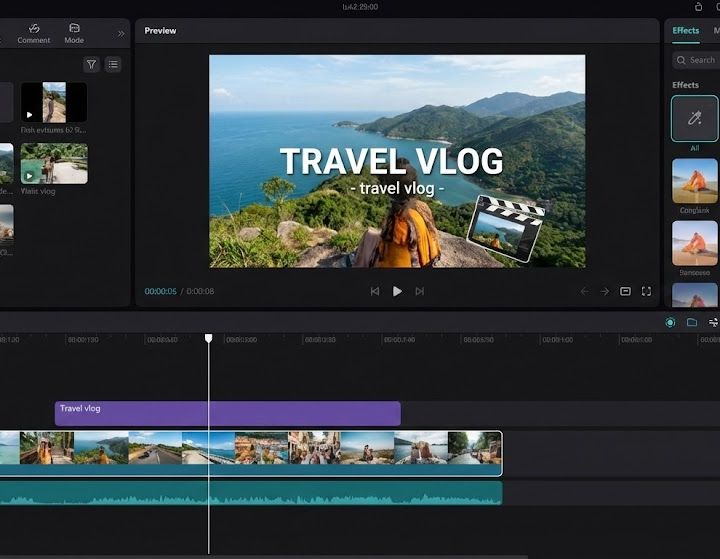Select the All effects magic wand tile
The image size is (720, 559).
pyautogui.click(x=694, y=119)
